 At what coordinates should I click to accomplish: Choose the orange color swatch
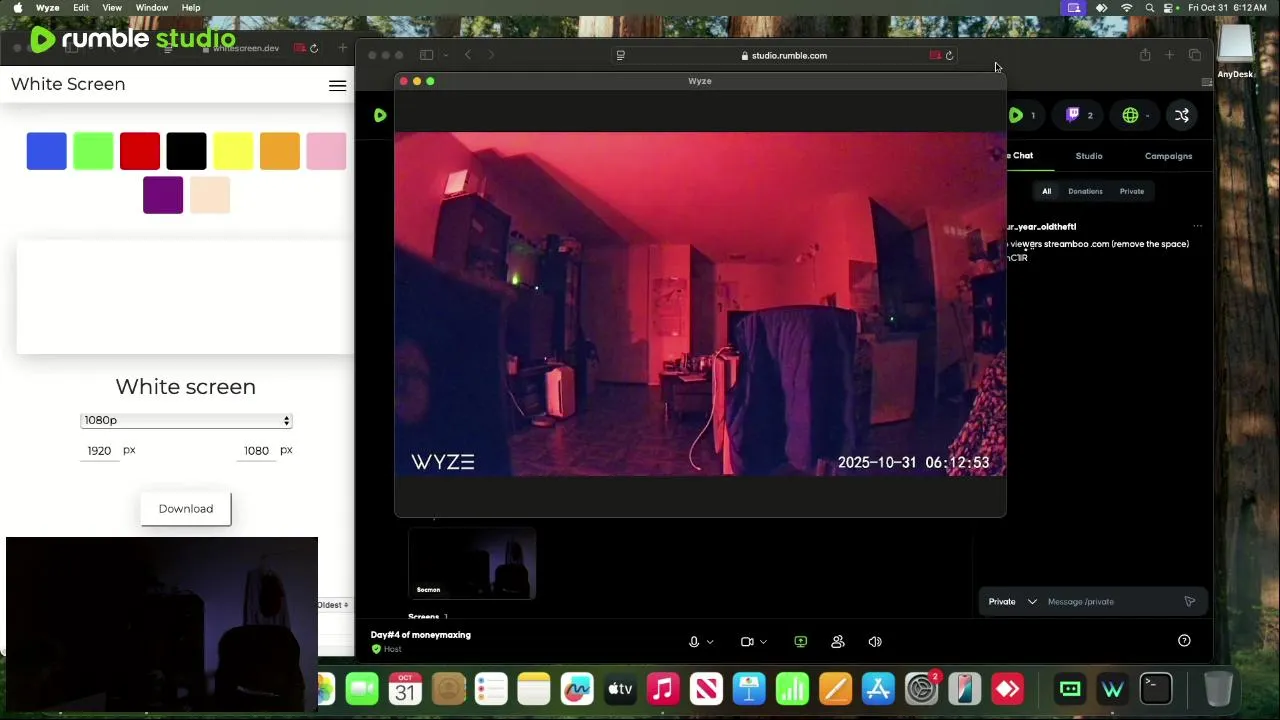point(280,151)
